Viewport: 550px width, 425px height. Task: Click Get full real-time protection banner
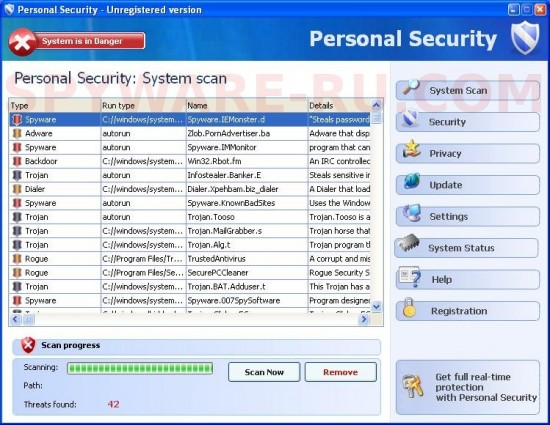coord(468,387)
